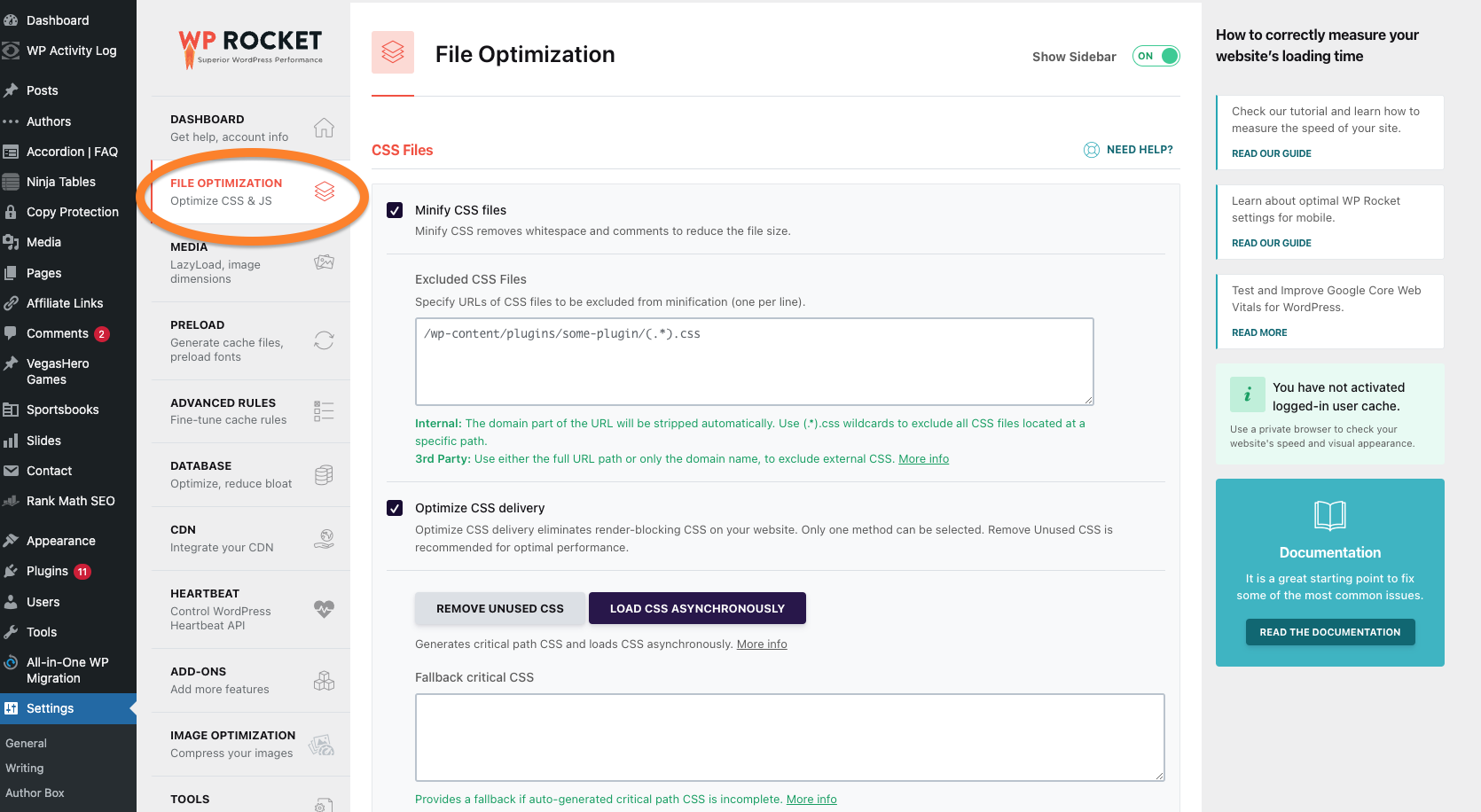Open the Heartbeat tab
The width and height of the screenshot is (1481, 812).
tap(251, 609)
